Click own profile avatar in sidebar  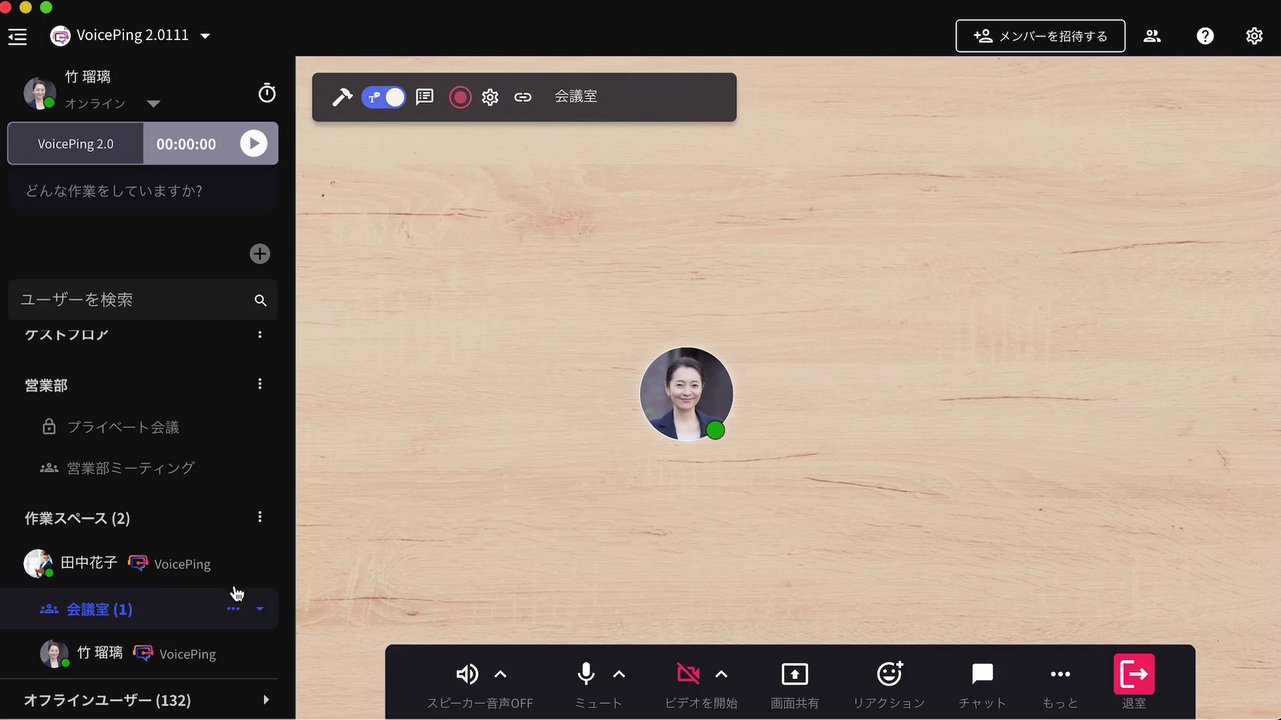(39, 93)
